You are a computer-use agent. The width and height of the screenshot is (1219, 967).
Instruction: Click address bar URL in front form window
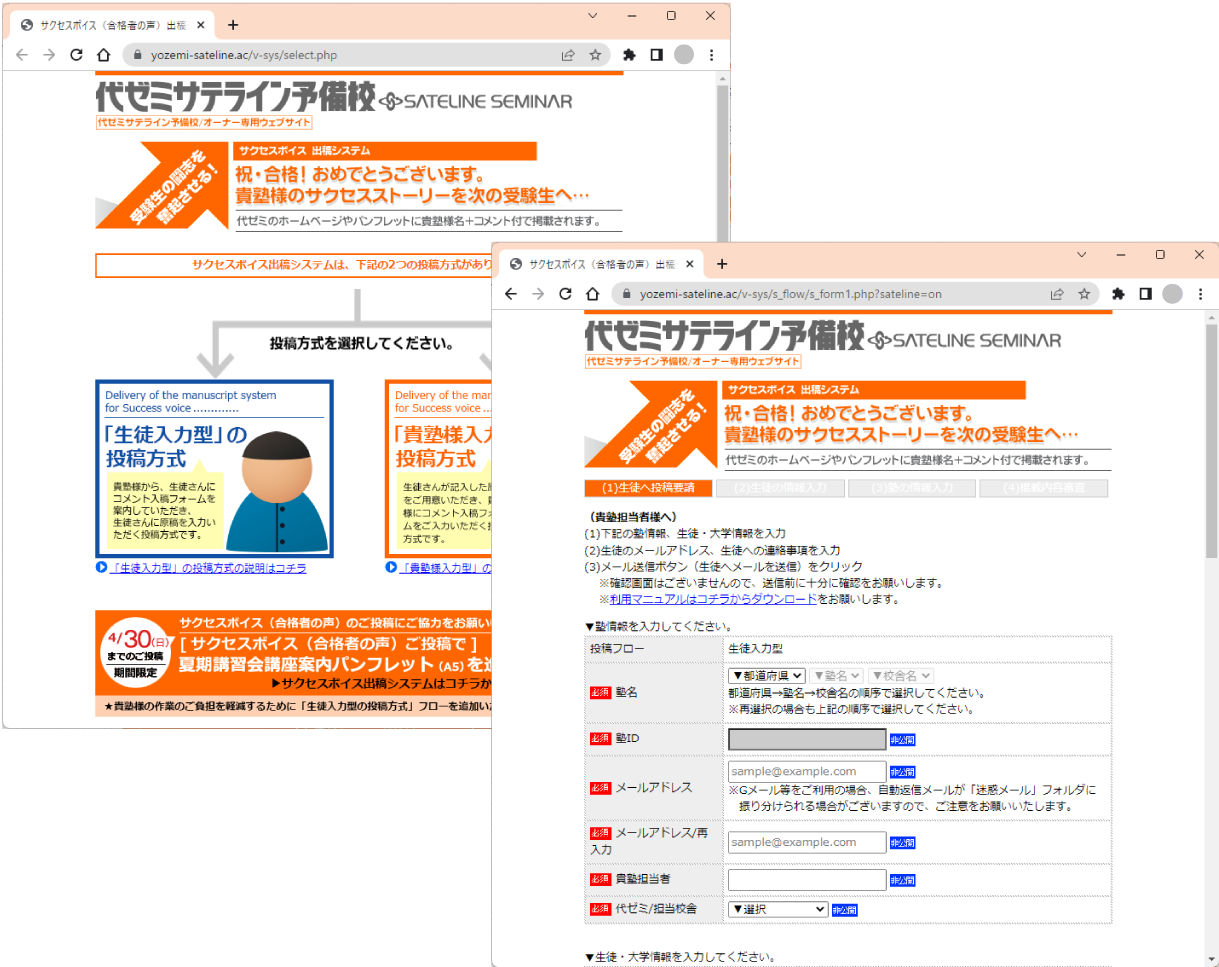point(790,295)
